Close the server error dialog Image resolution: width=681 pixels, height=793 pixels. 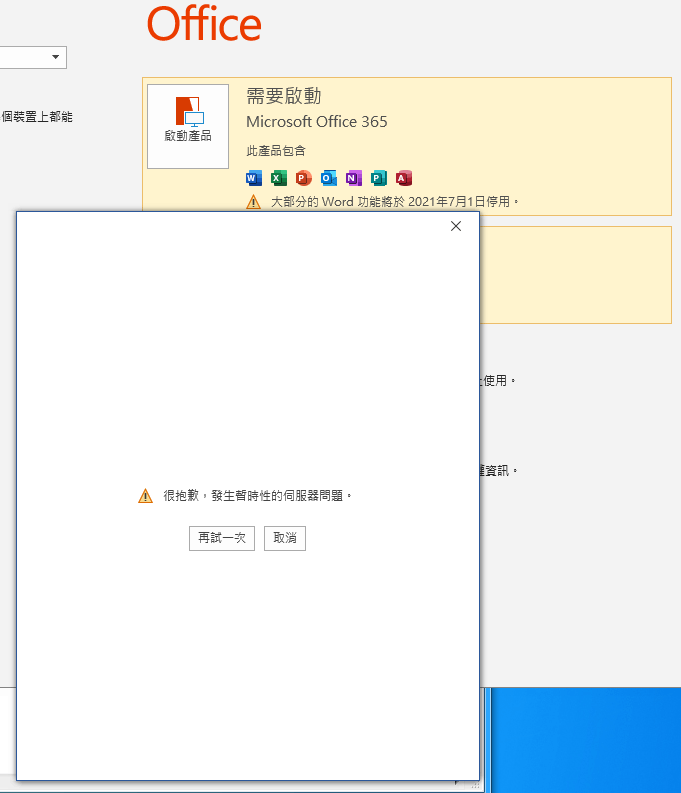click(x=456, y=226)
